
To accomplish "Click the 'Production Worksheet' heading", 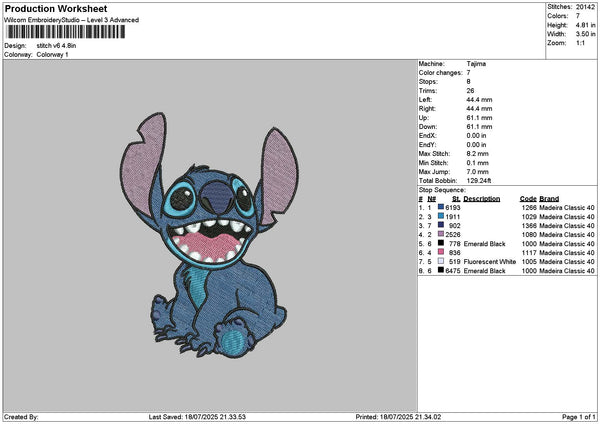I will (x=56, y=9).
